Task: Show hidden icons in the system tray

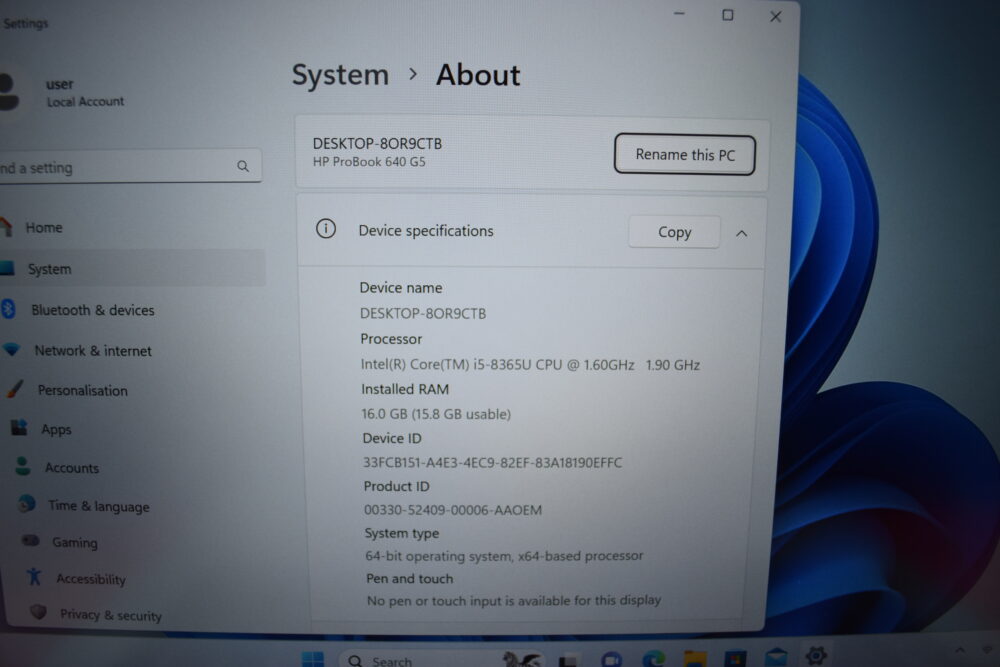Action: pyautogui.click(x=960, y=650)
